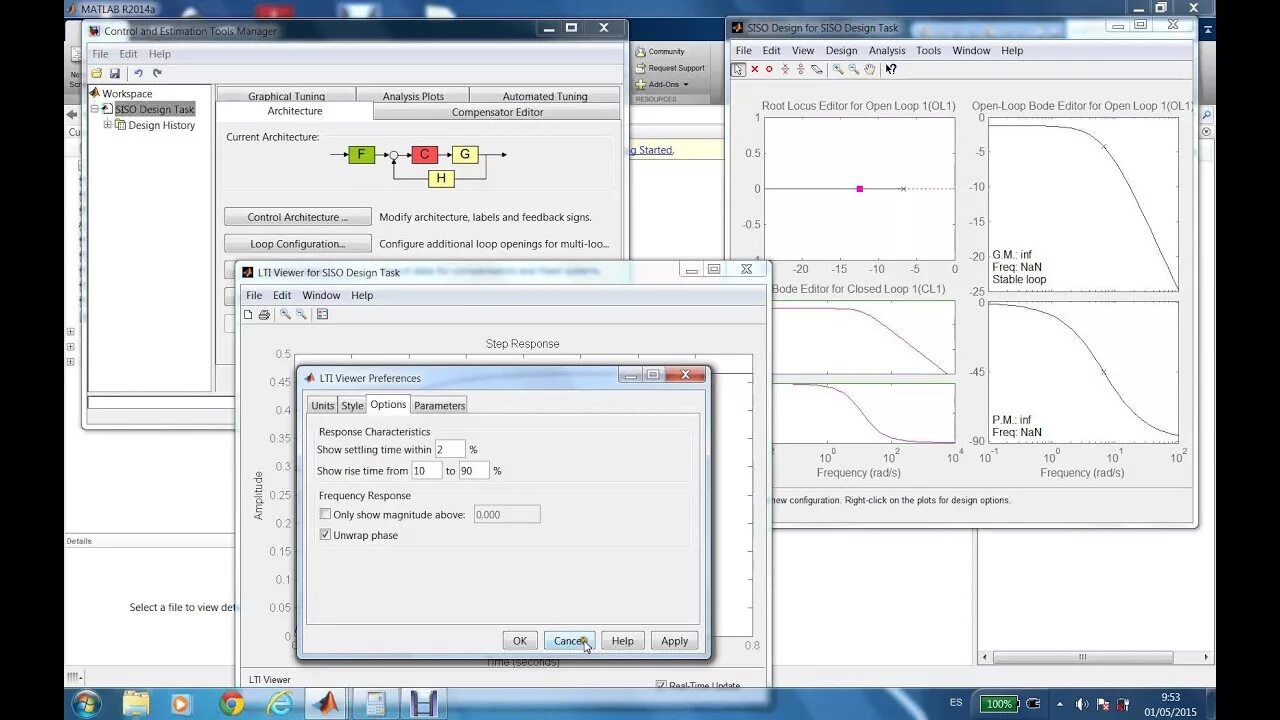Zoom in icon in LTI Viewer toolbar
Image resolution: width=1280 pixels, height=720 pixels.
click(285, 314)
